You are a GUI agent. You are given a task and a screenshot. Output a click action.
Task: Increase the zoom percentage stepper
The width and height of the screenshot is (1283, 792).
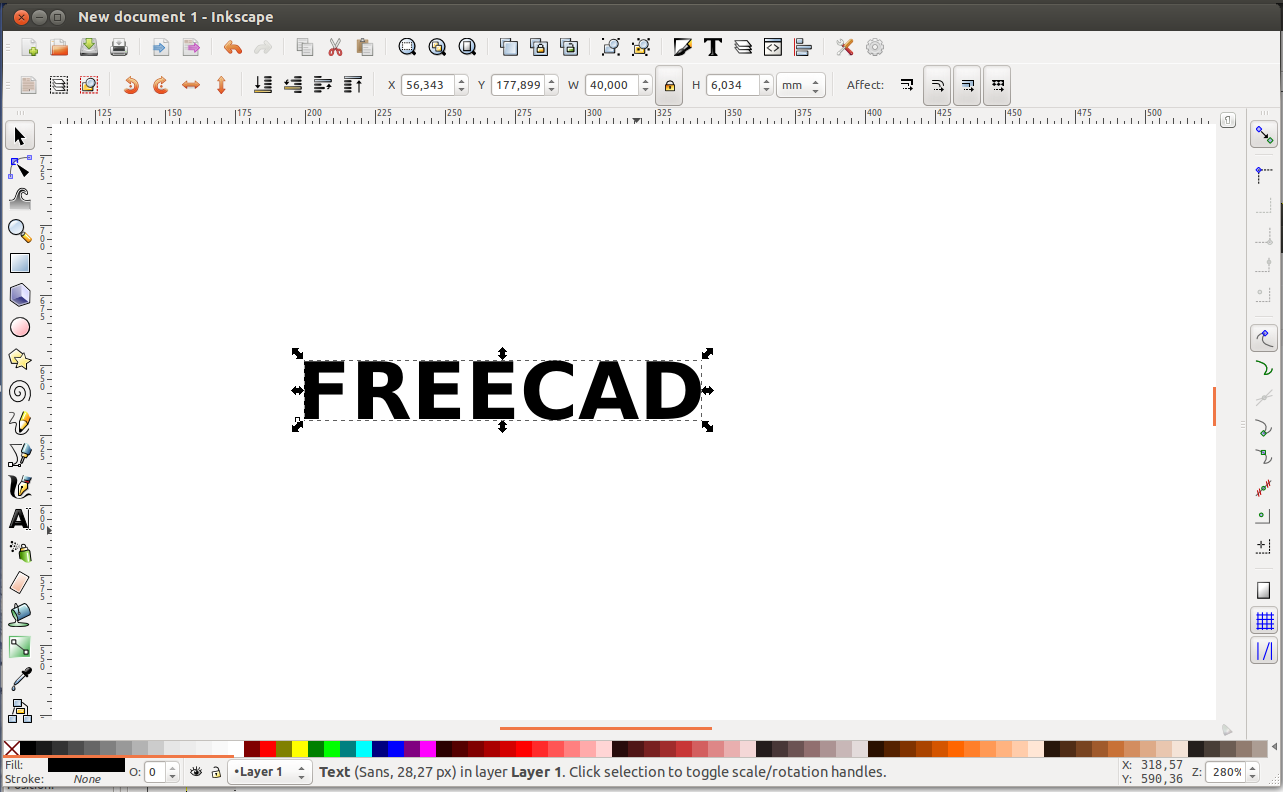1251,767
